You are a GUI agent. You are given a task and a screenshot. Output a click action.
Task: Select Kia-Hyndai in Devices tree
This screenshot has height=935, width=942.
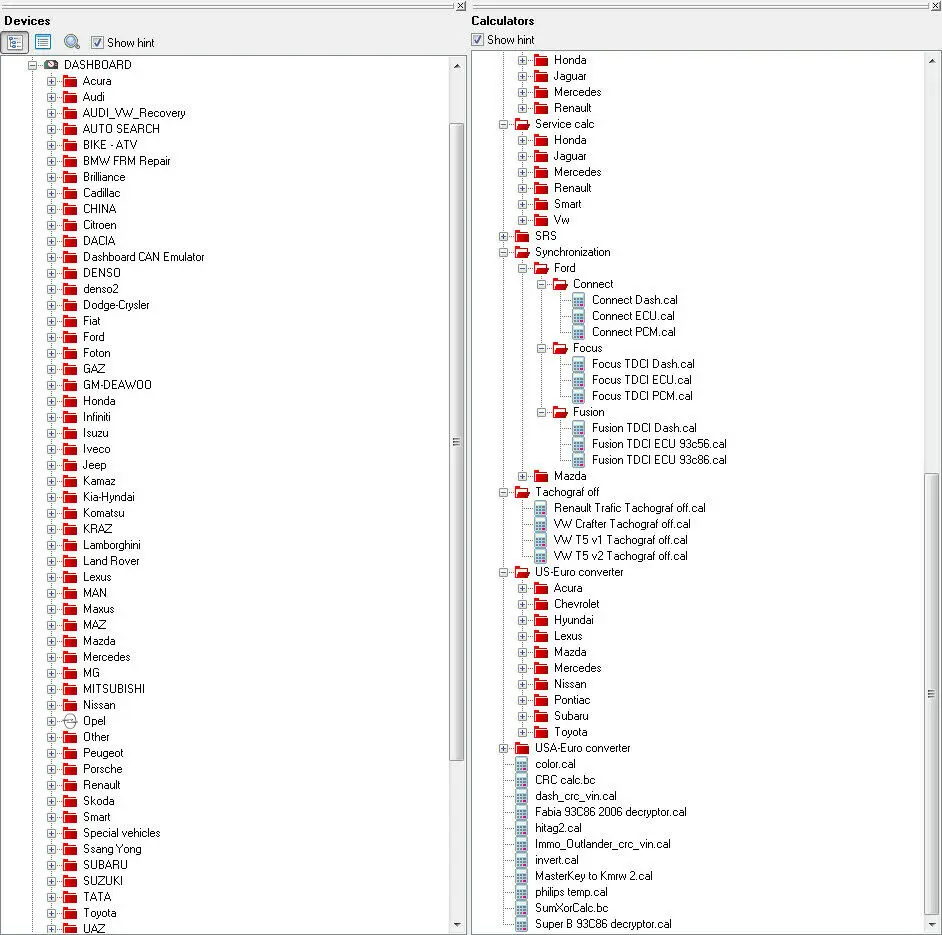[109, 497]
